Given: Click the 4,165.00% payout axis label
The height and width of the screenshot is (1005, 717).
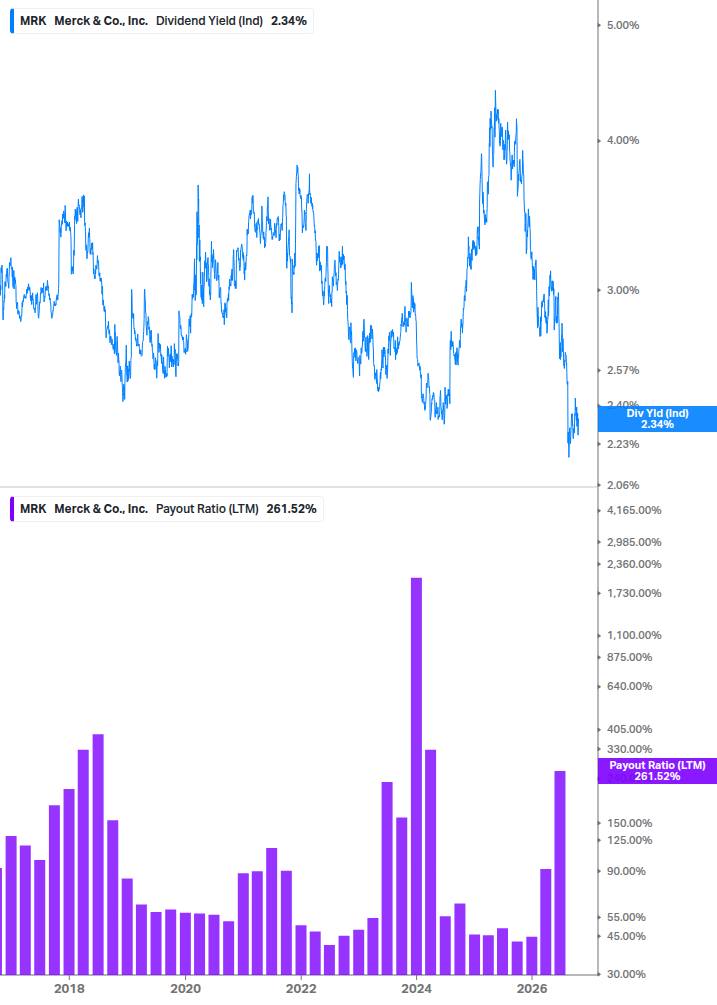Looking at the screenshot, I should coord(634,511).
